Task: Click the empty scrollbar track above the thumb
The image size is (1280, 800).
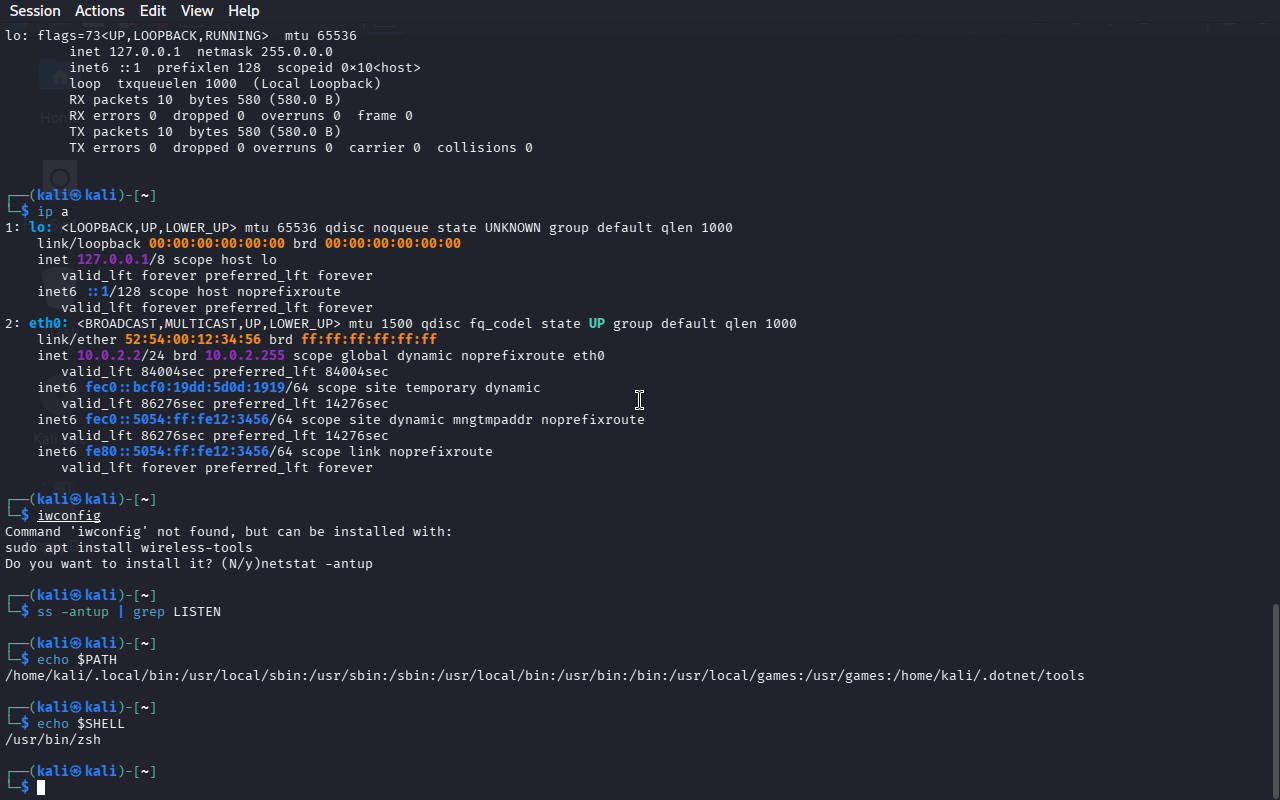Action: (x=1274, y=310)
